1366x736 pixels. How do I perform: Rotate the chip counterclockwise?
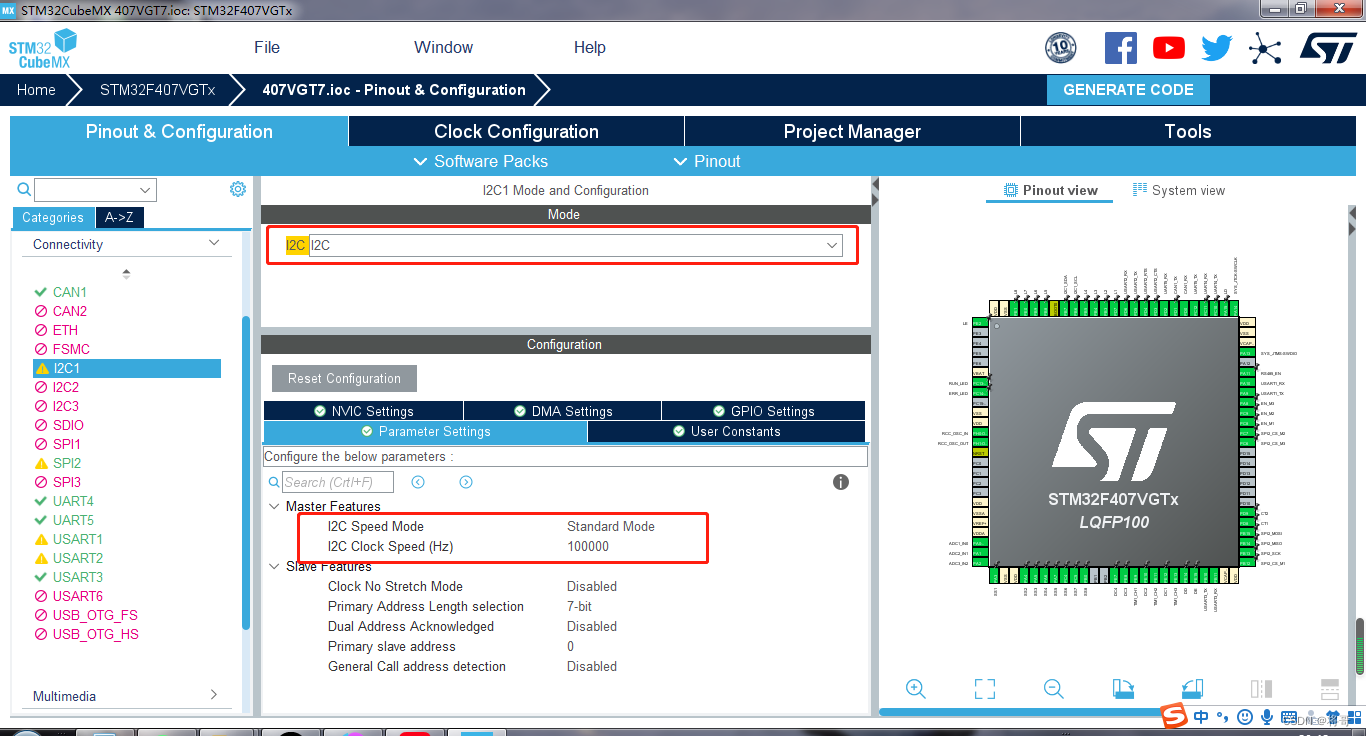[x=1190, y=689]
